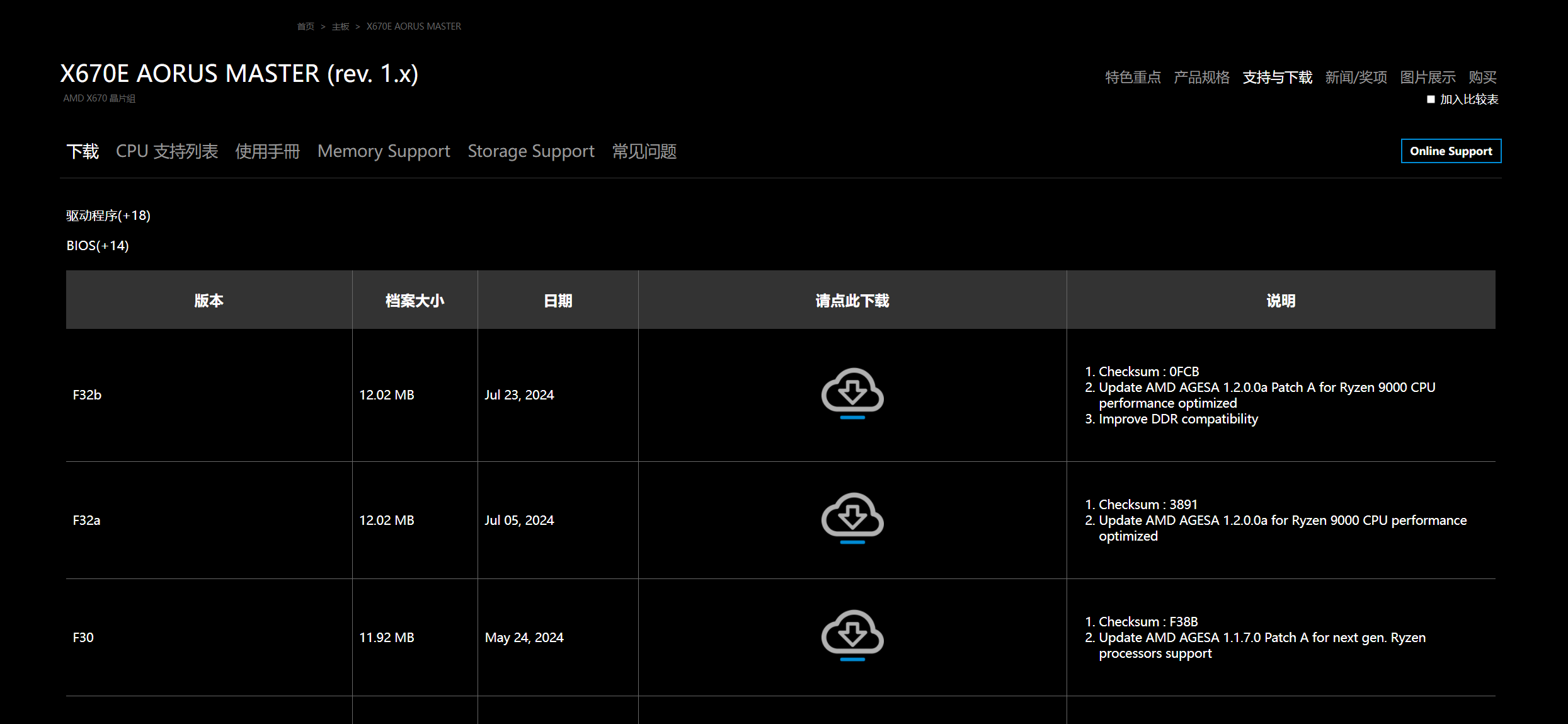This screenshot has width=1568, height=724.
Task: Click Checksum : 0FCB description line
Action: pyautogui.click(x=1148, y=372)
